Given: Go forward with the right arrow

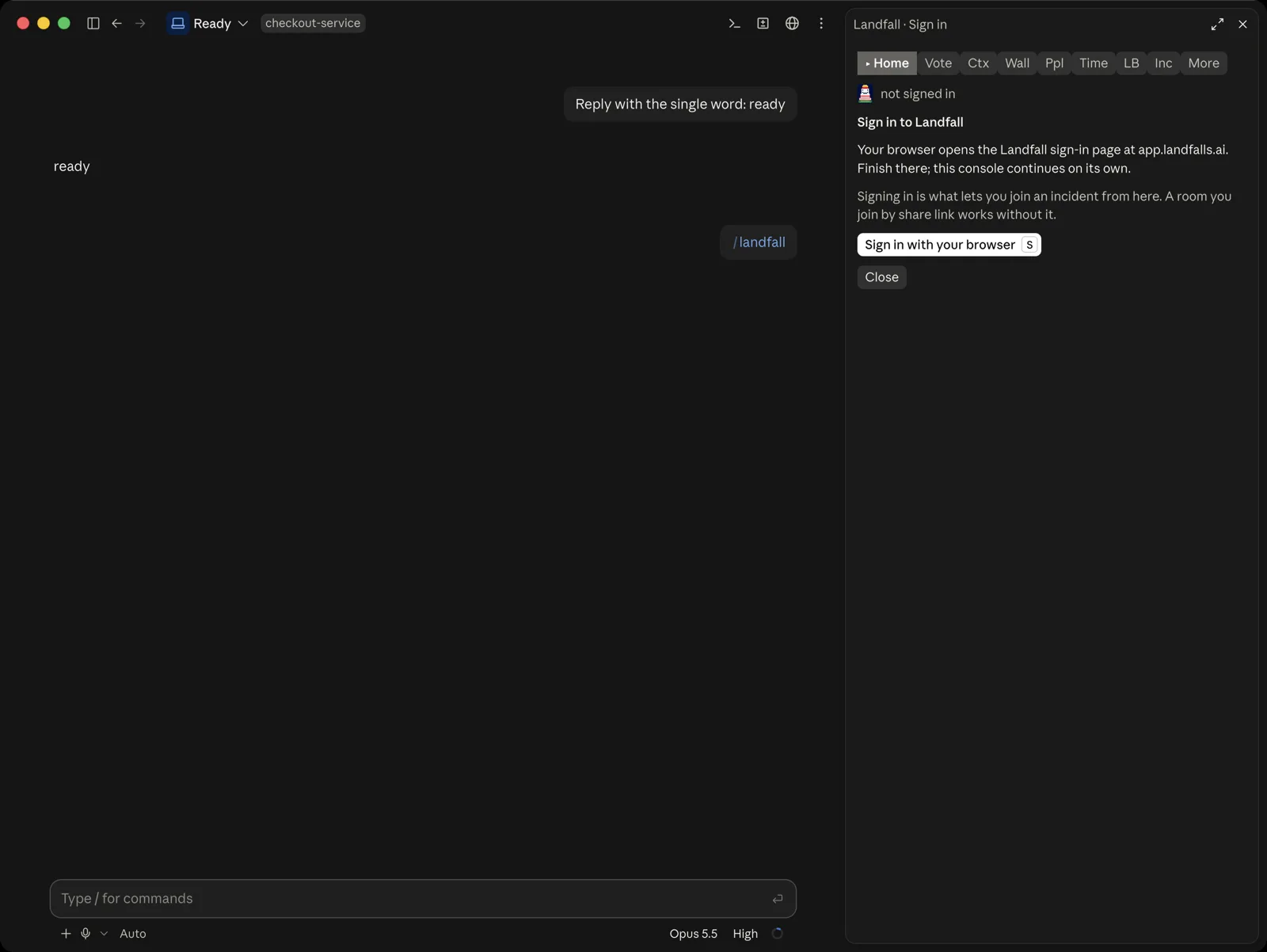Looking at the screenshot, I should pyautogui.click(x=140, y=24).
